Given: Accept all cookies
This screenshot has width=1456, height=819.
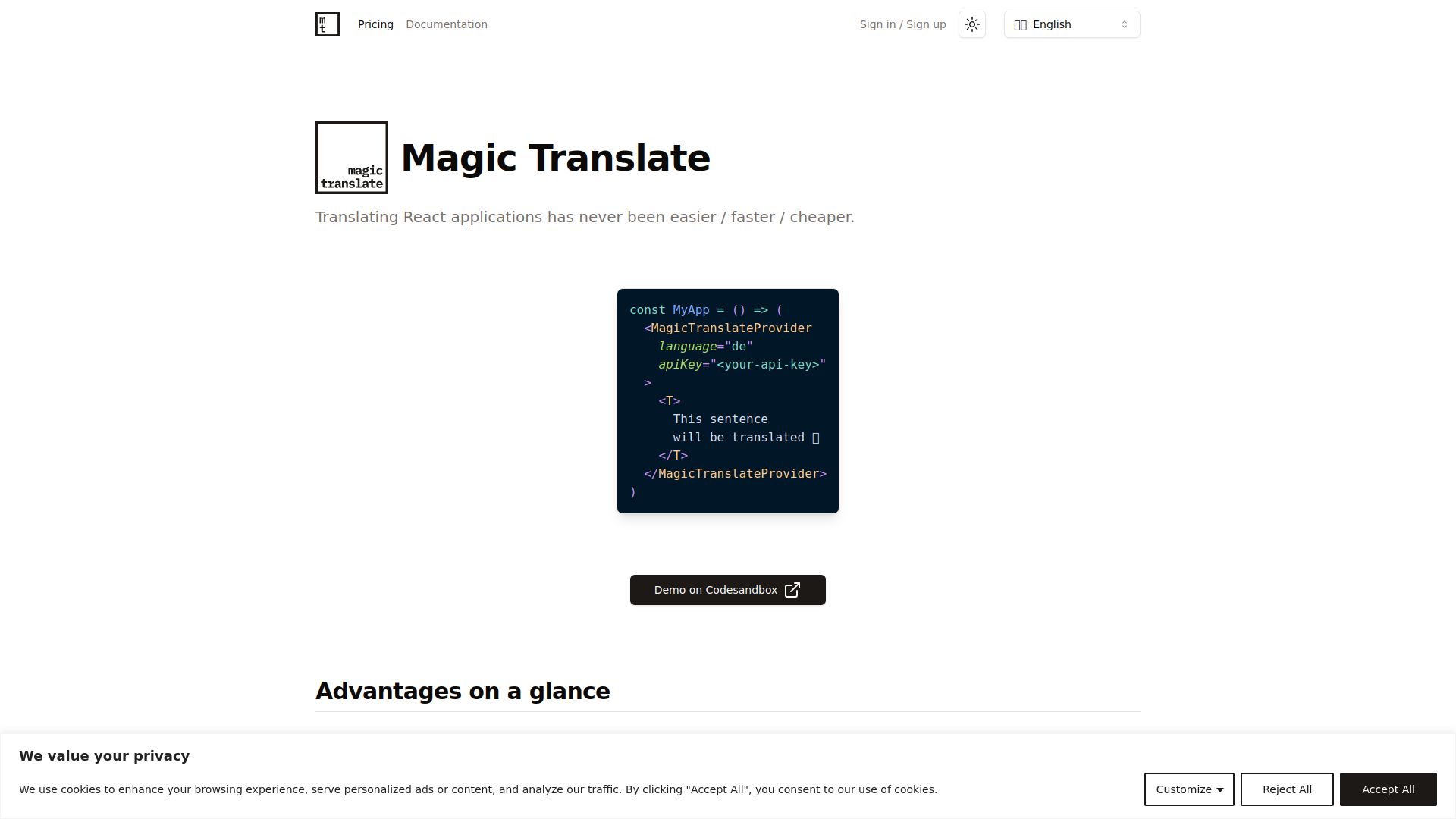Looking at the screenshot, I should [1388, 789].
